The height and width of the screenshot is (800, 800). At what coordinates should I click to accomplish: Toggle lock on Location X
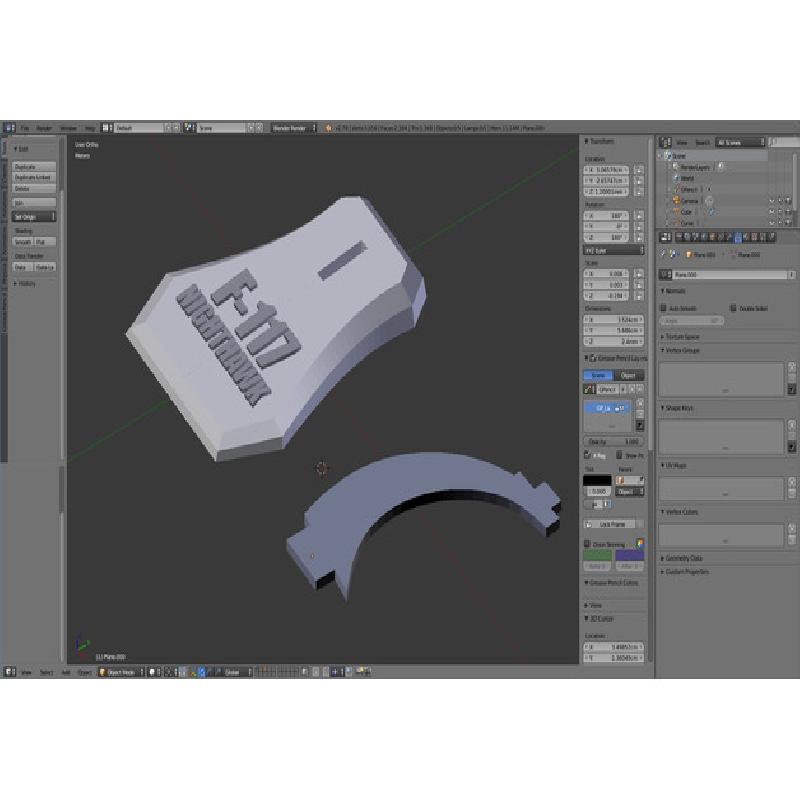coord(639,169)
